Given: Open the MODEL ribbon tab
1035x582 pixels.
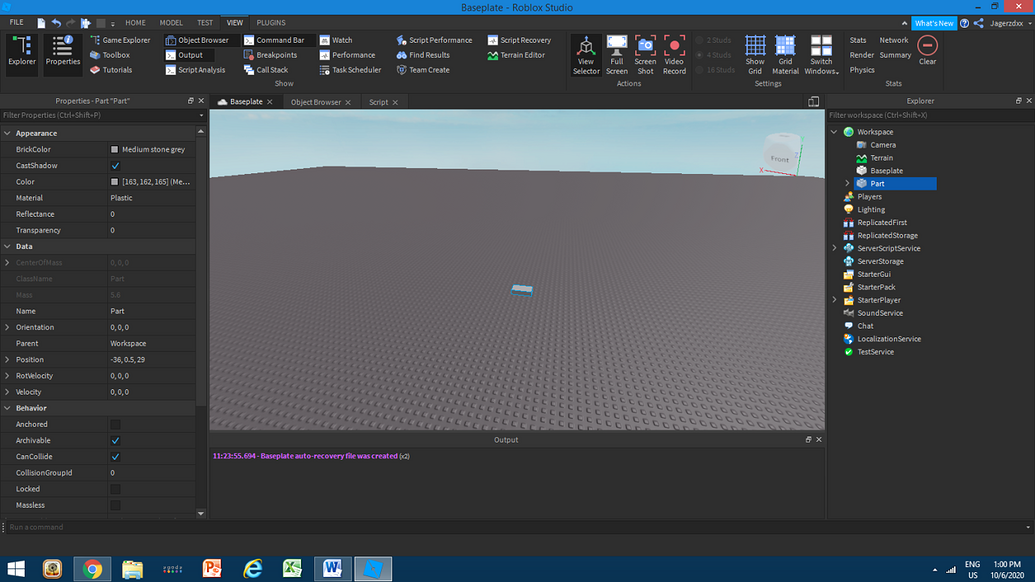Looking at the screenshot, I should [x=171, y=22].
